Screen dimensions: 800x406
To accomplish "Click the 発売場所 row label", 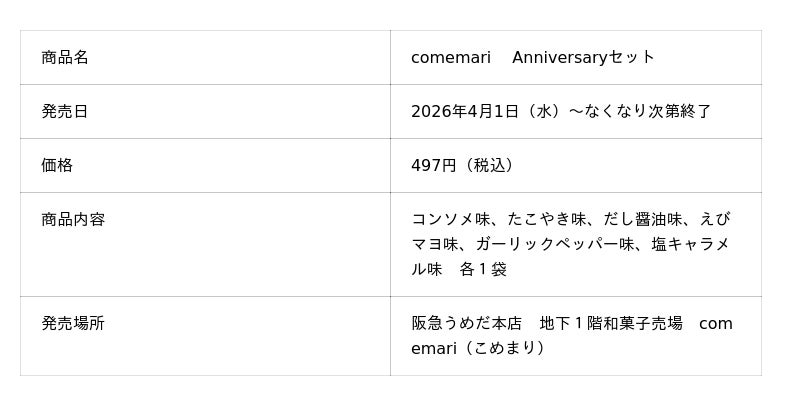I will 73,323.
